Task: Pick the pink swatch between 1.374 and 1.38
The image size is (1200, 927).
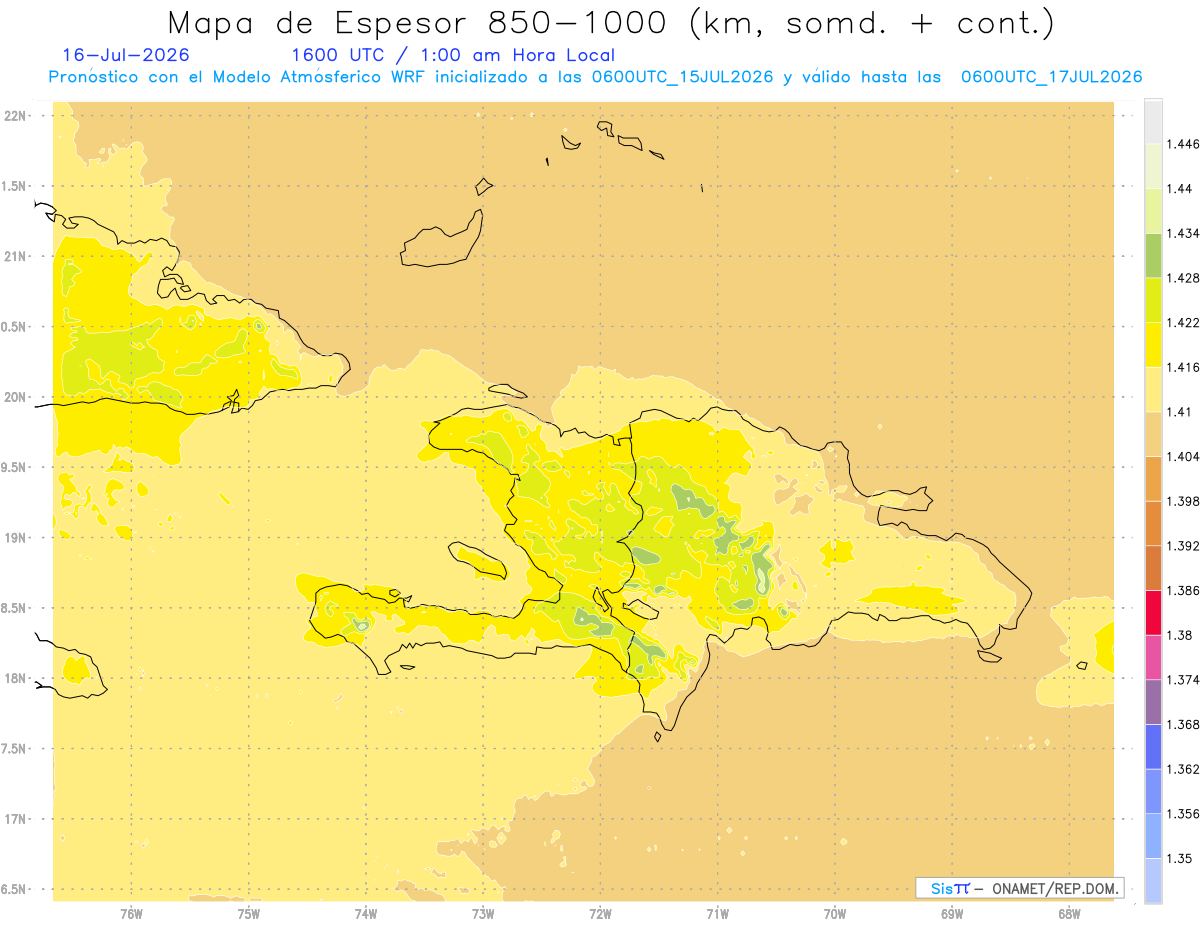Action: [x=1153, y=656]
